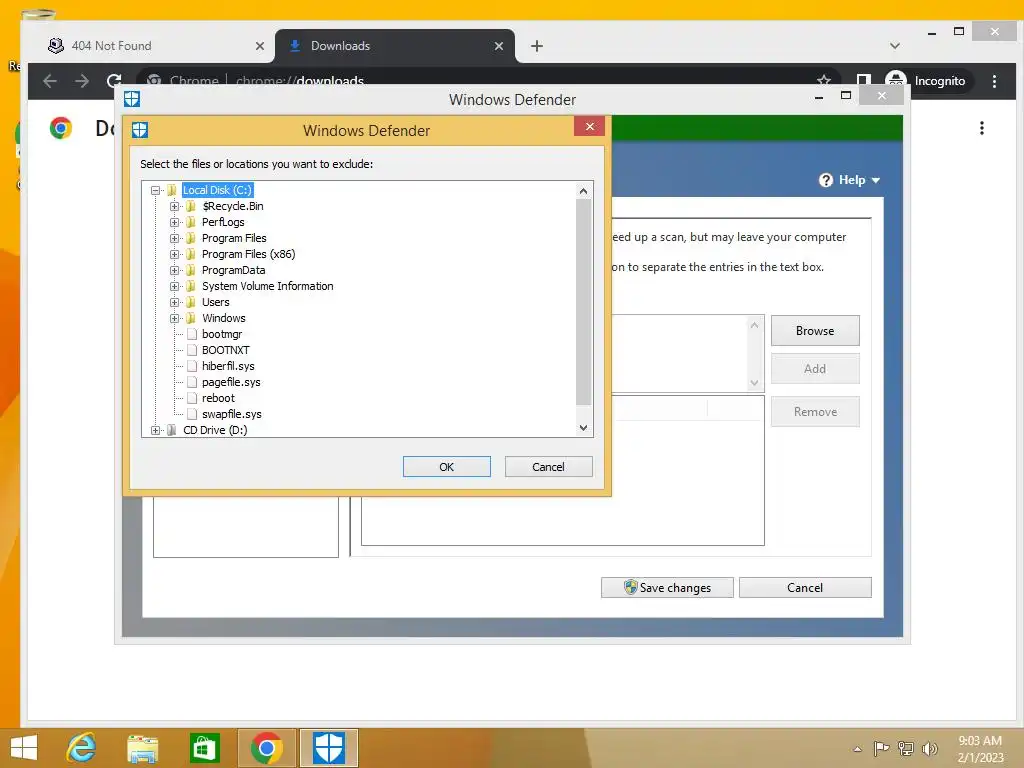Expand the Users folder node
The image size is (1024, 768).
click(x=174, y=302)
